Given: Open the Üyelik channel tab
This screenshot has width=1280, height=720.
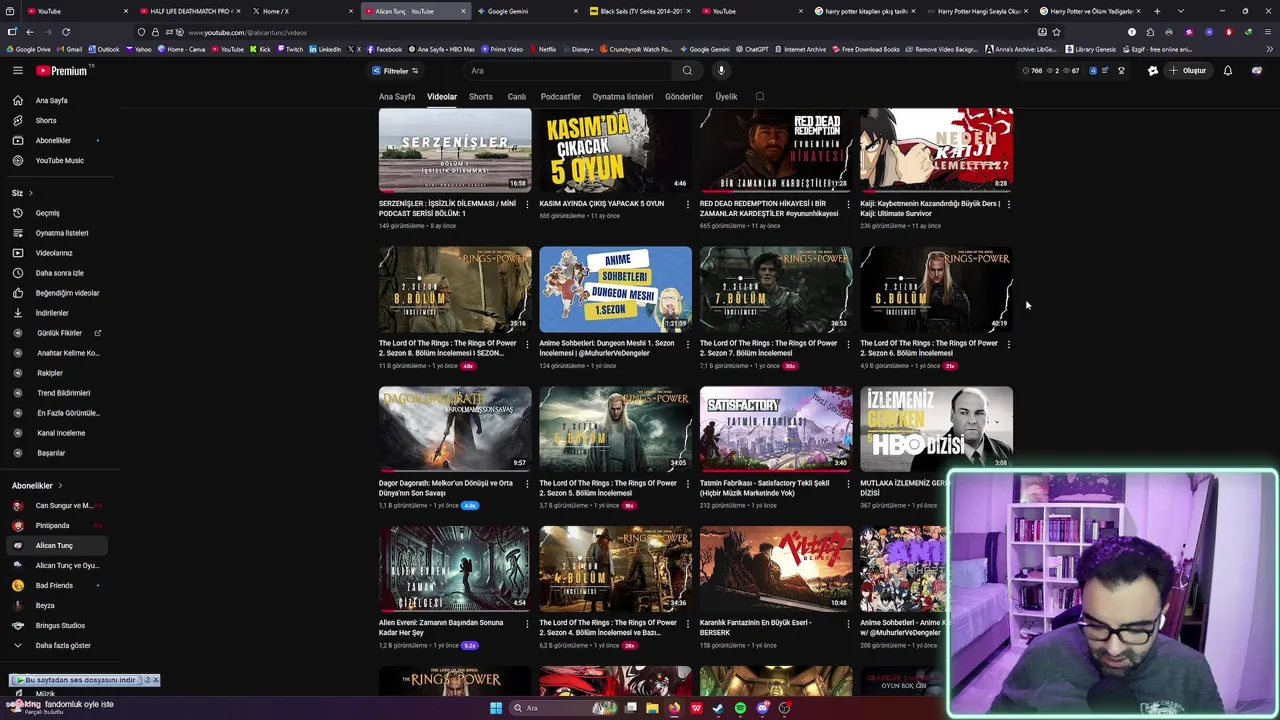Looking at the screenshot, I should point(726,97).
